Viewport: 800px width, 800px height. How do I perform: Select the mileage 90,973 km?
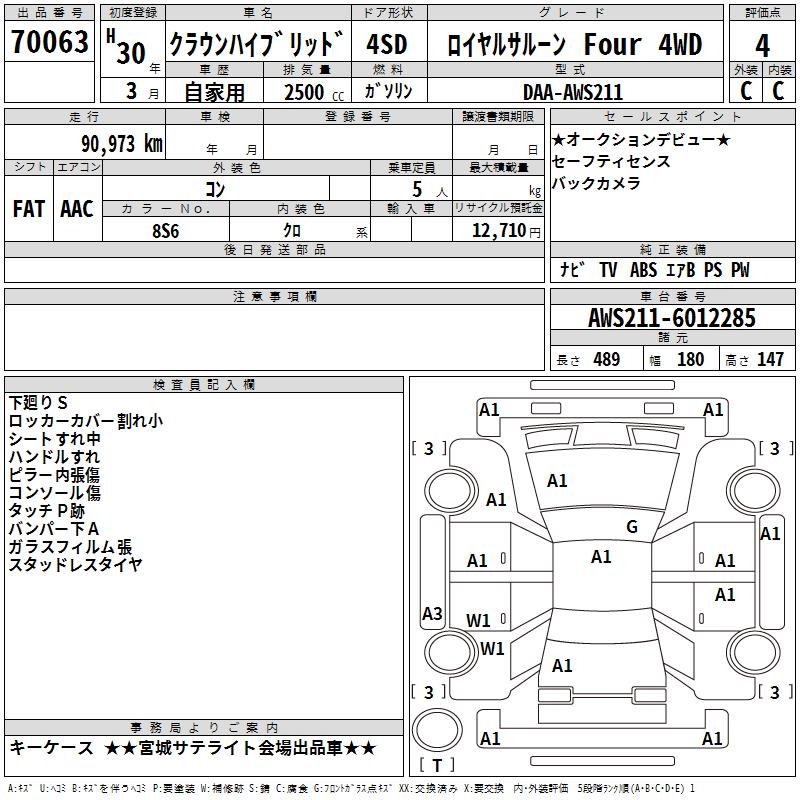122,144
